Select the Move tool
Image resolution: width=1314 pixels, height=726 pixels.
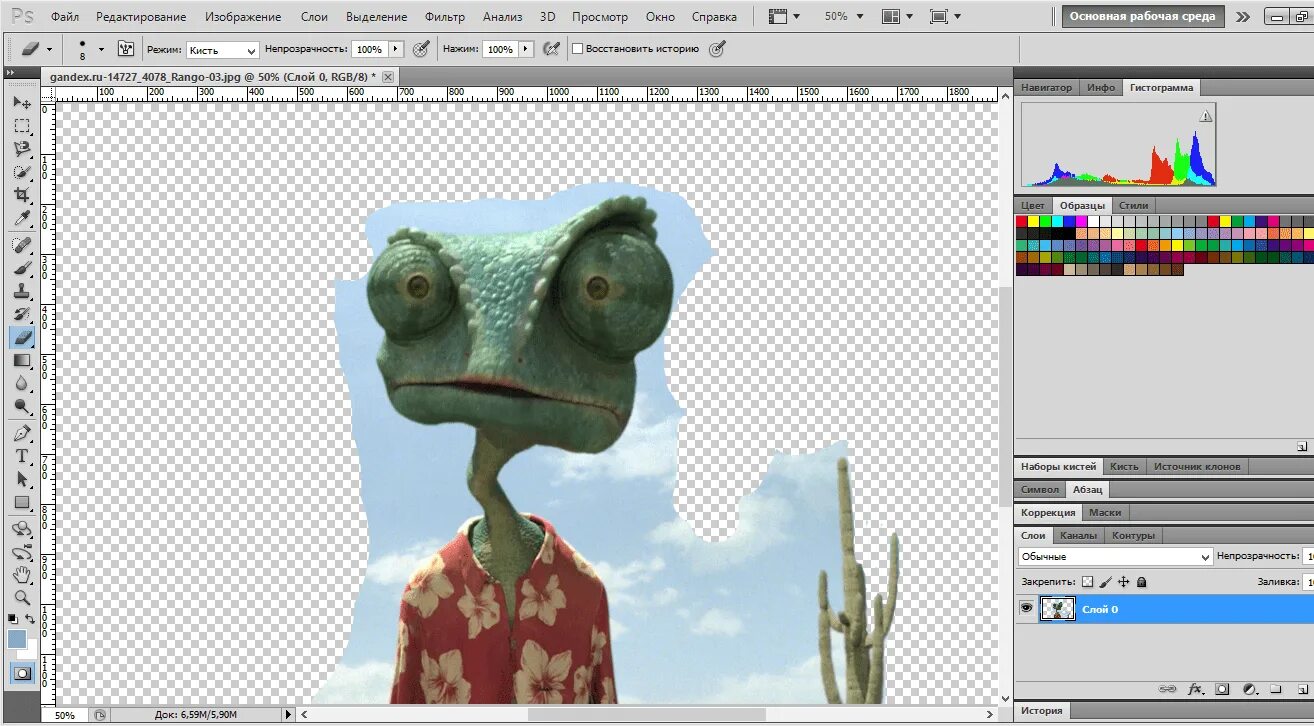(x=22, y=103)
